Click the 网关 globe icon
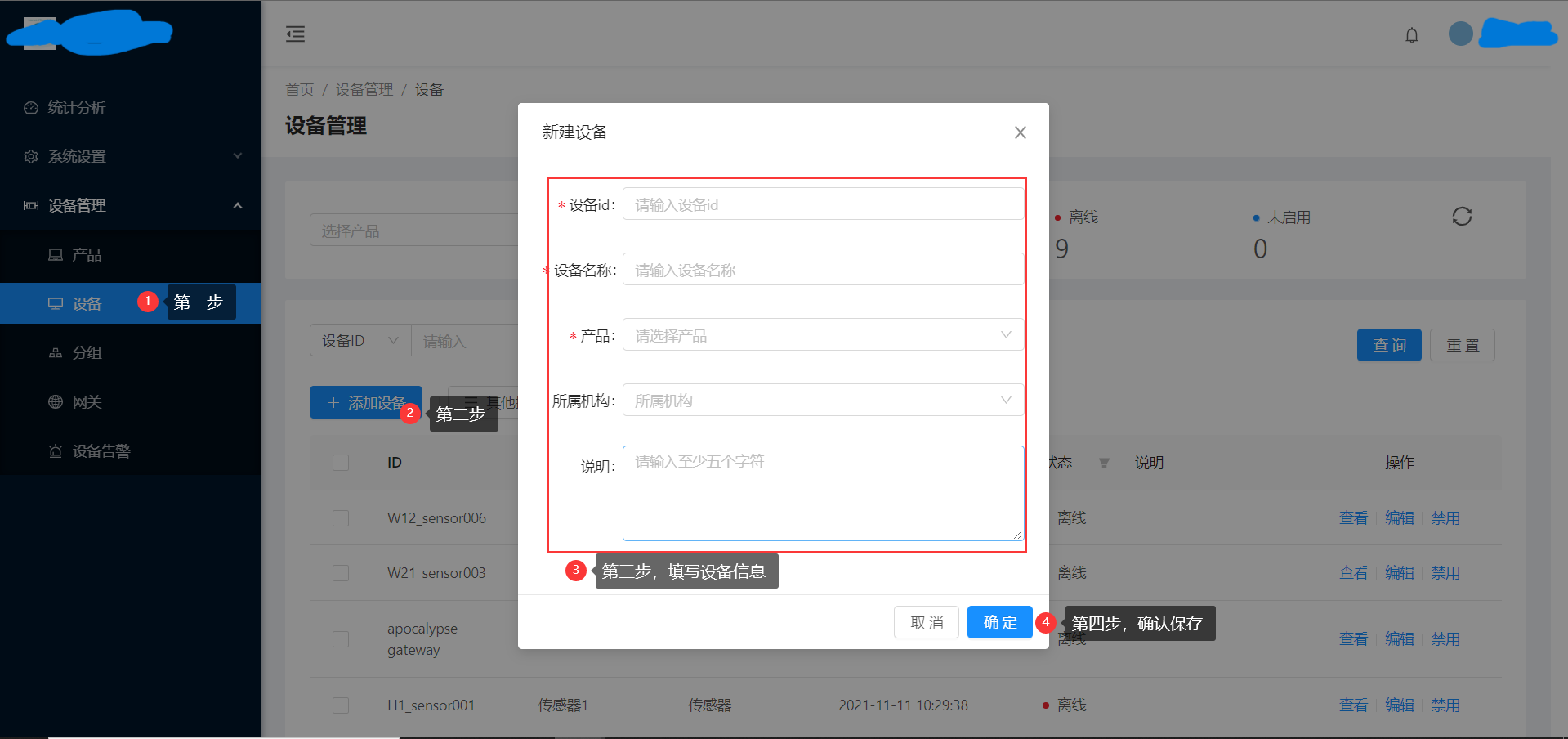Viewport: 1568px width, 739px height. (x=56, y=402)
